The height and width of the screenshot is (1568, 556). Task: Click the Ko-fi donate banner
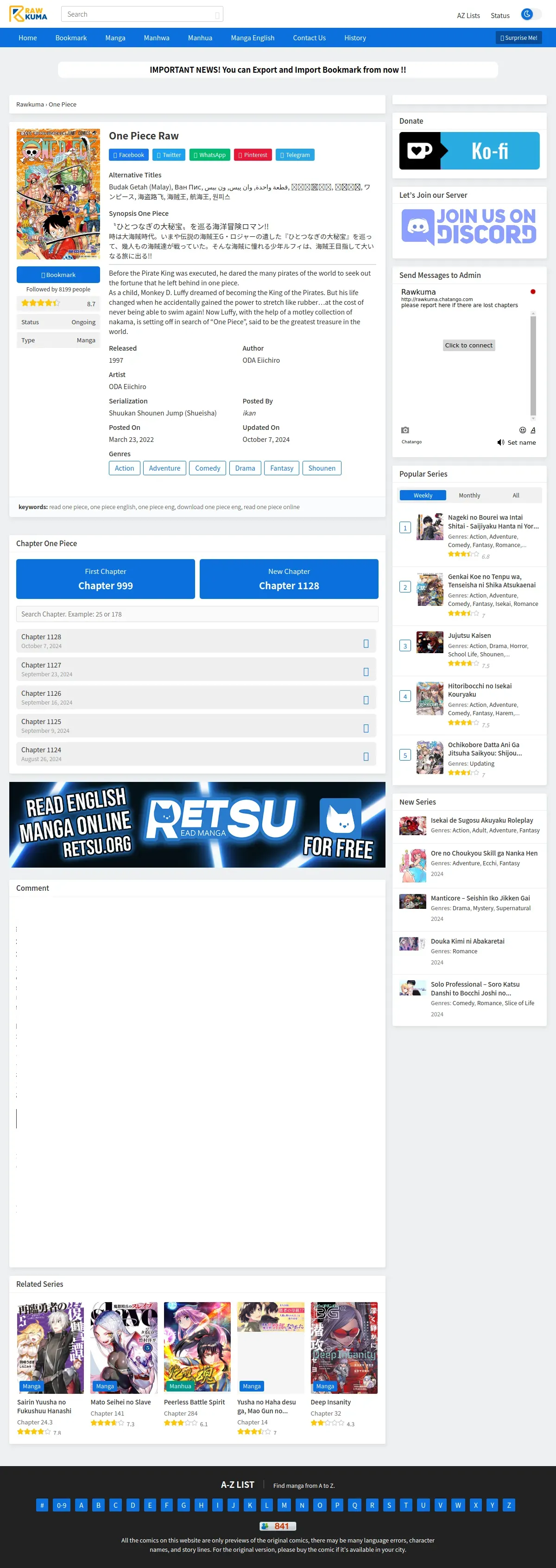[469, 151]
